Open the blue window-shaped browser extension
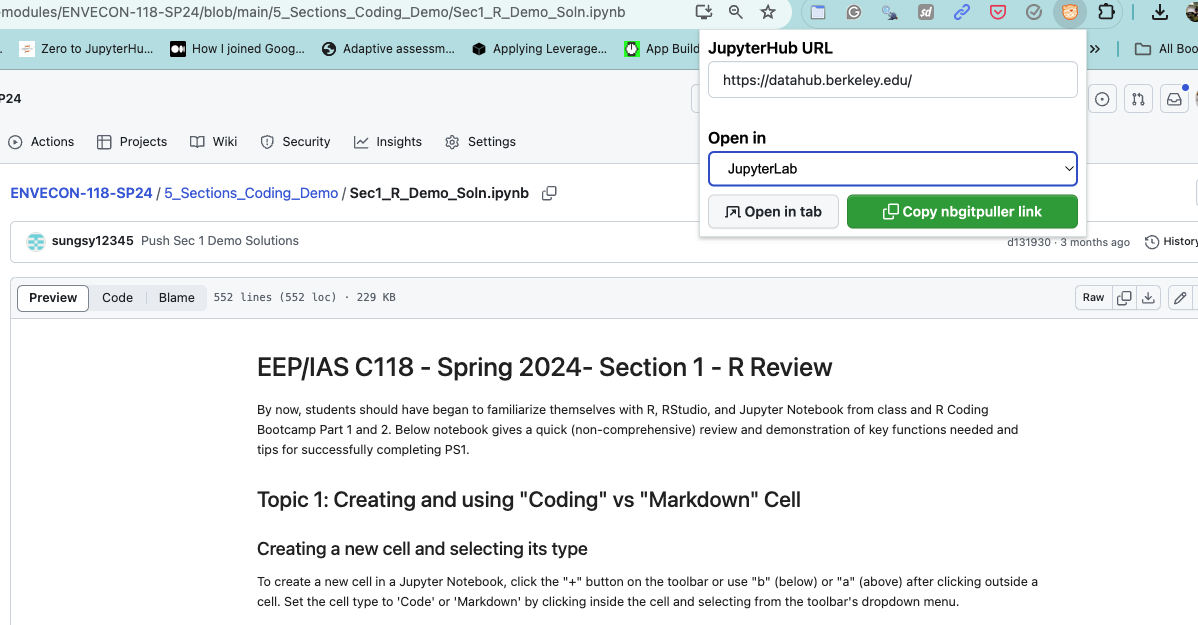Screen dimensions: 1198x625 click(x=818, y=11)
